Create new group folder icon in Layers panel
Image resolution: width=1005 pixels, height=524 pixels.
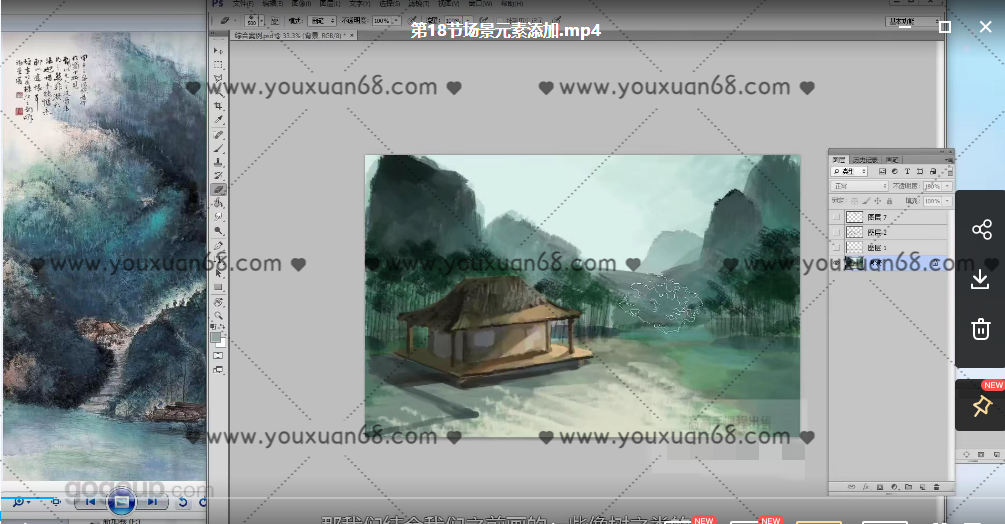coord(908,487)
